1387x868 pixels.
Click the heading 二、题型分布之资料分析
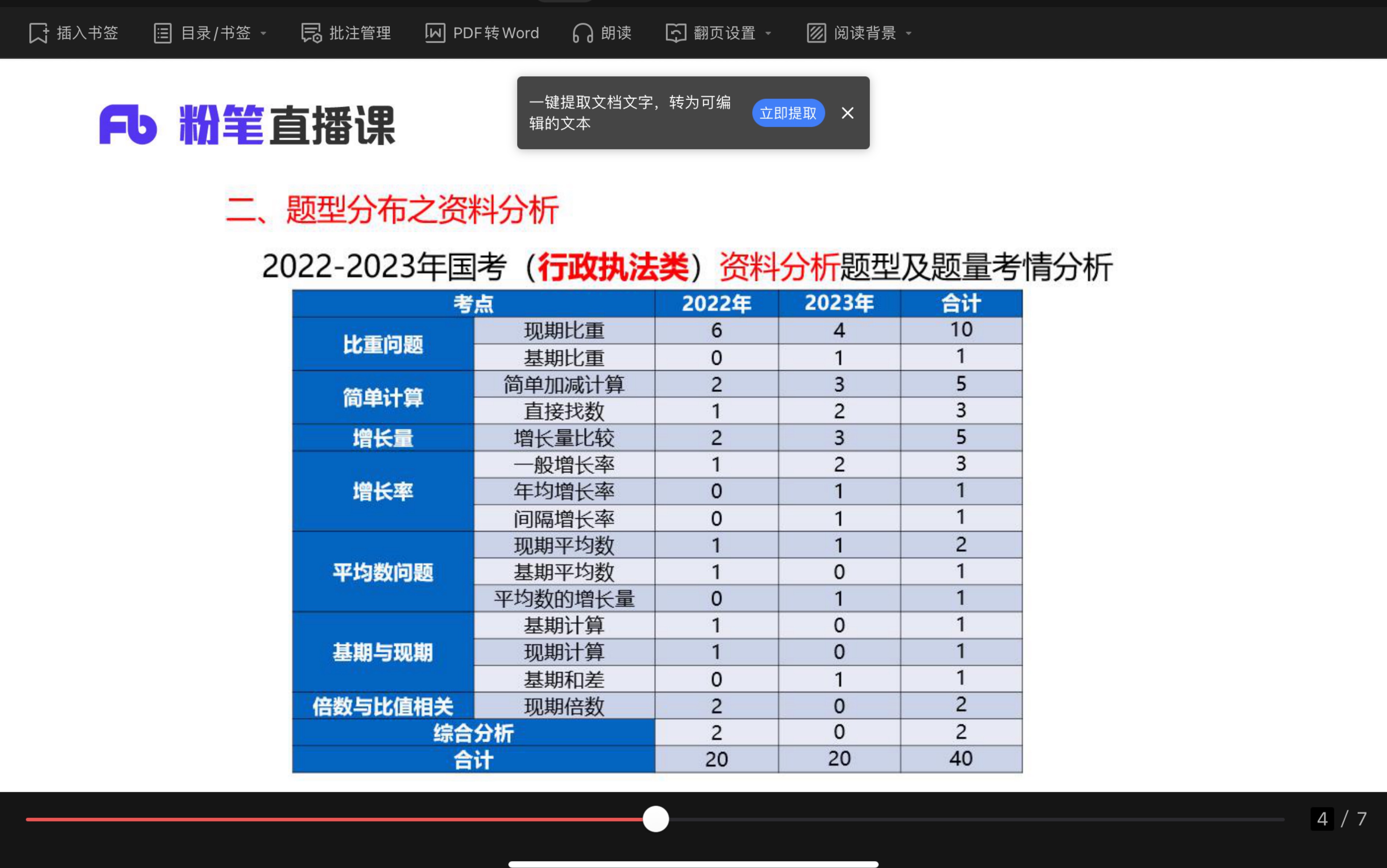click(x=392, y=210)
